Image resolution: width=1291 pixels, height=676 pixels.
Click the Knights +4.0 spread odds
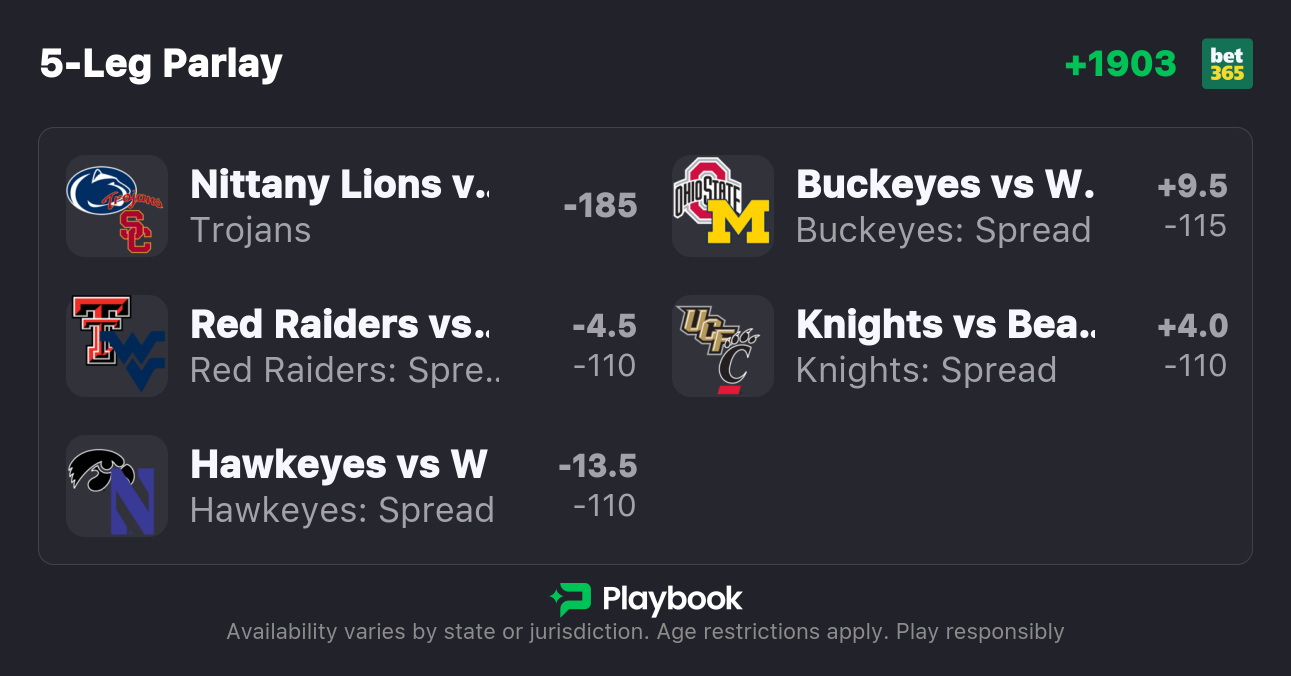1192,327
